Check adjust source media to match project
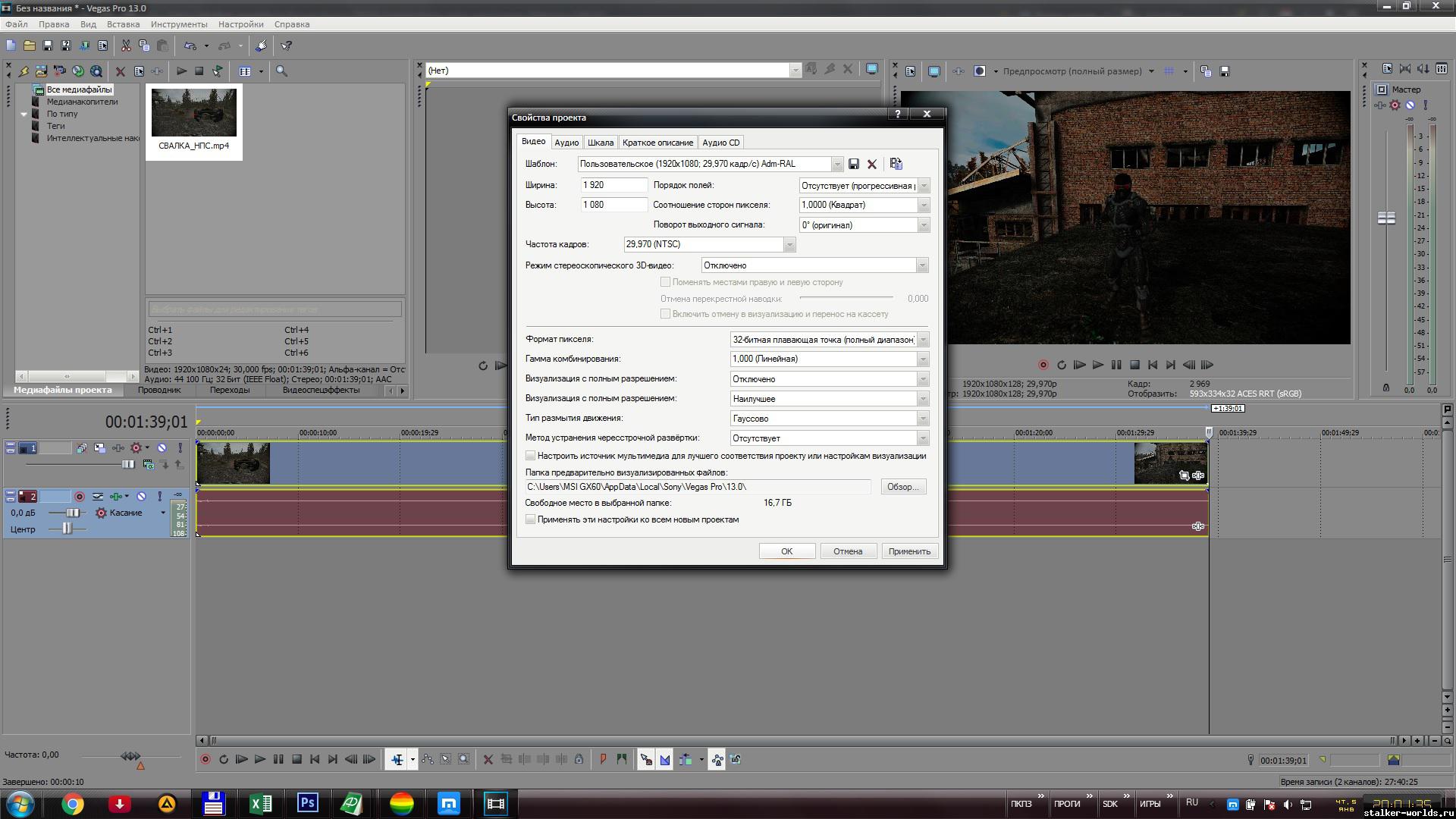 [531, 456]
